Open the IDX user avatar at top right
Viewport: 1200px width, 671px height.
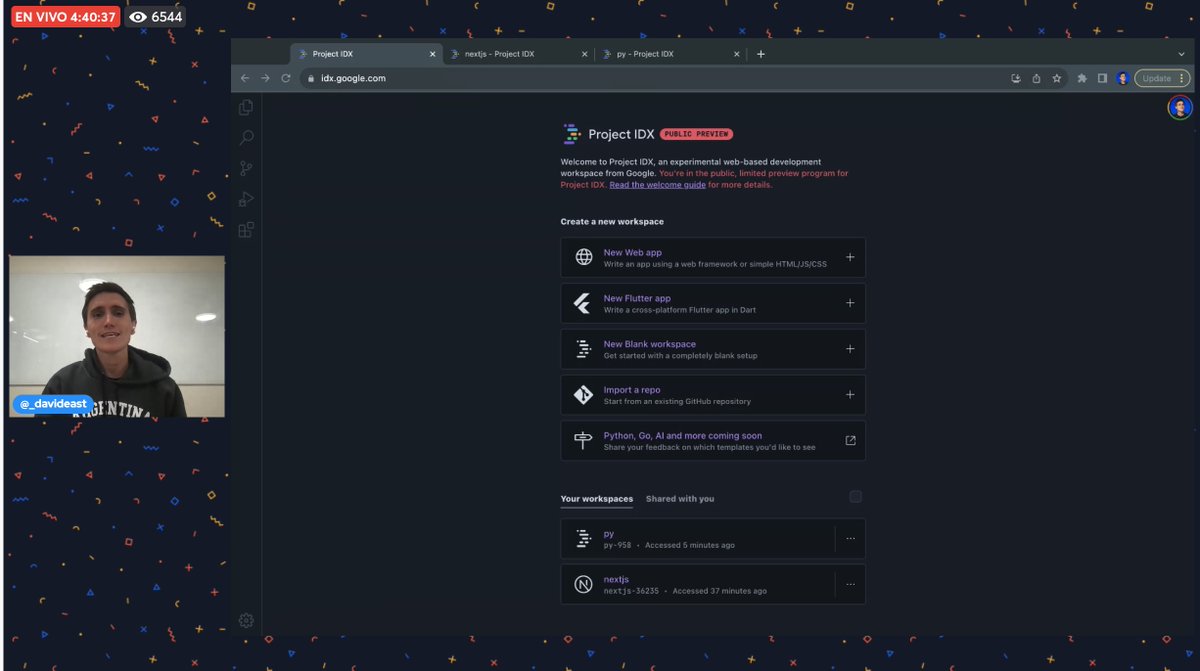(x=1180, y=107)
